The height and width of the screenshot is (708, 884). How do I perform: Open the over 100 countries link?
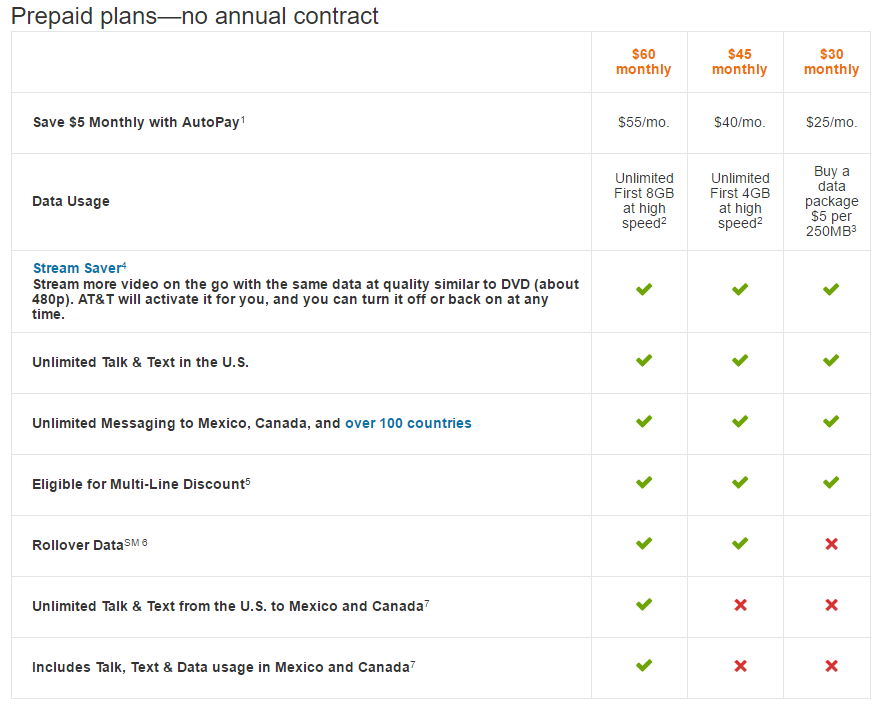[x=408, y=423]
